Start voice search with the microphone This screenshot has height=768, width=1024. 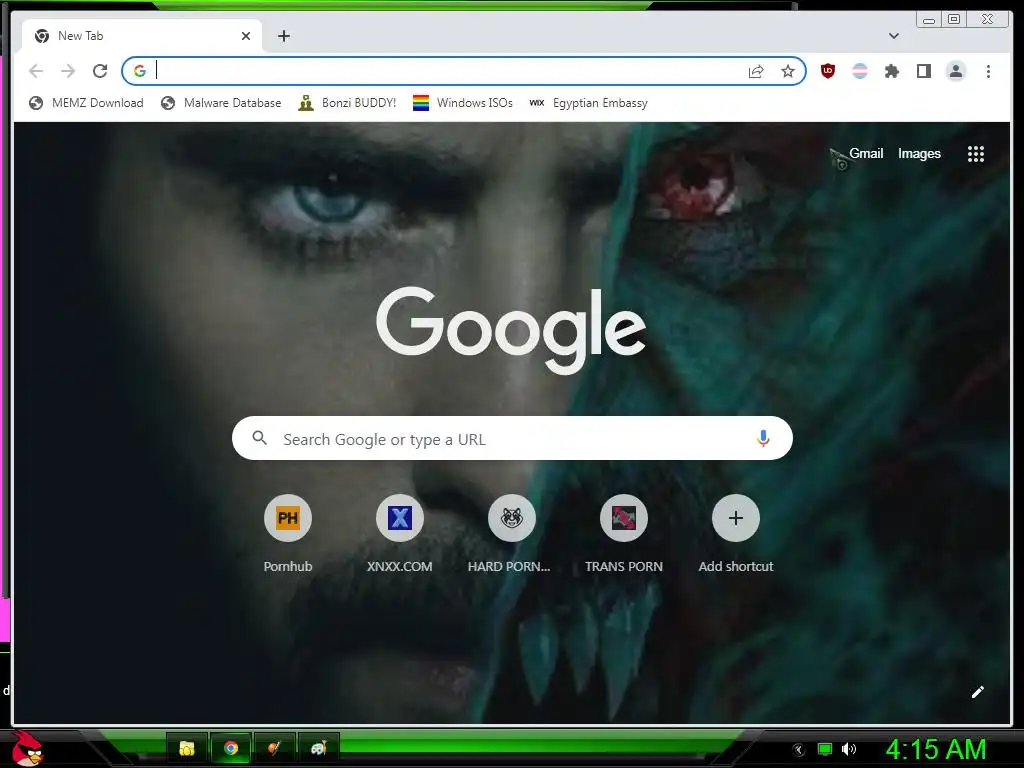(763, 438)
